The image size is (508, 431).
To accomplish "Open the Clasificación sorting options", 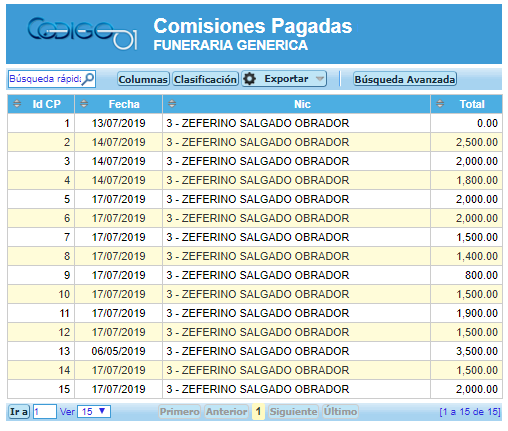I will click(x=205, y=79).
